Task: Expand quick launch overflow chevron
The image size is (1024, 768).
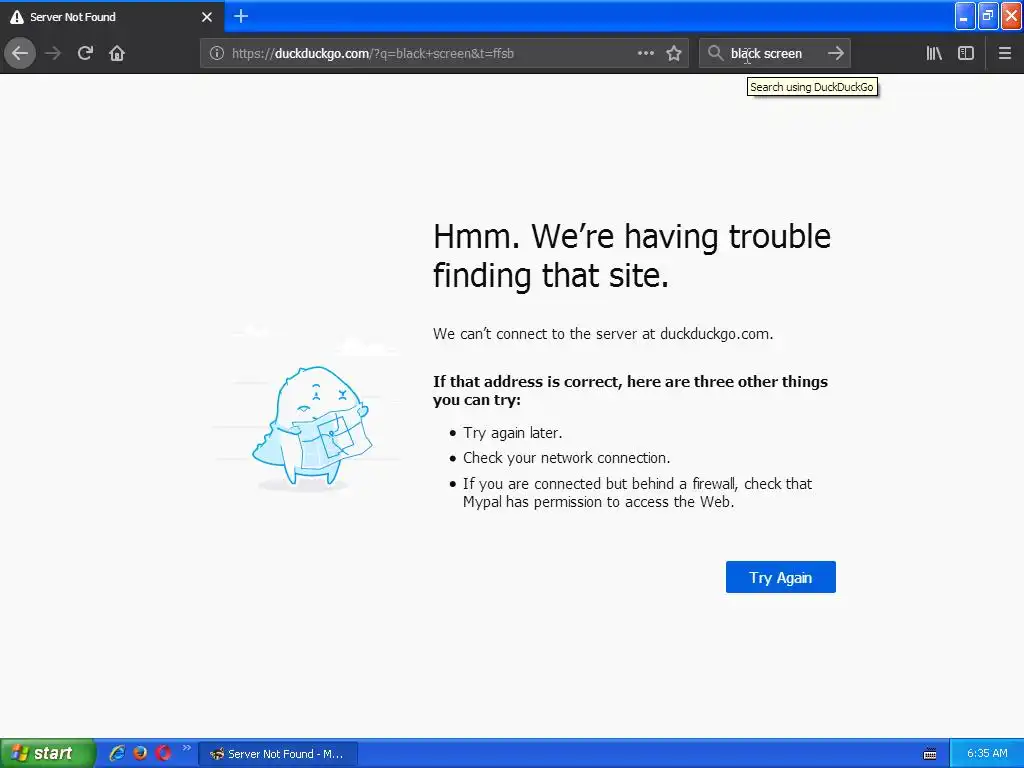Action: pos(187,748)
